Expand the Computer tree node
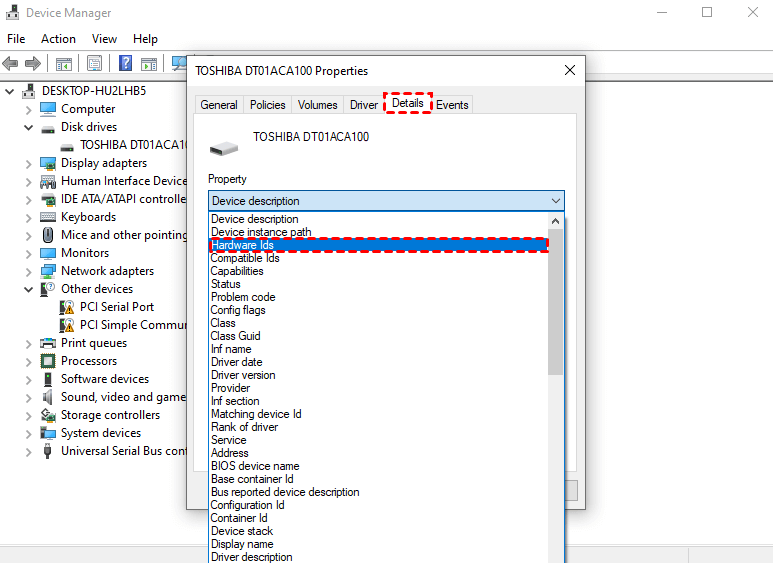773x563 pixels. [x=29, y=109]
